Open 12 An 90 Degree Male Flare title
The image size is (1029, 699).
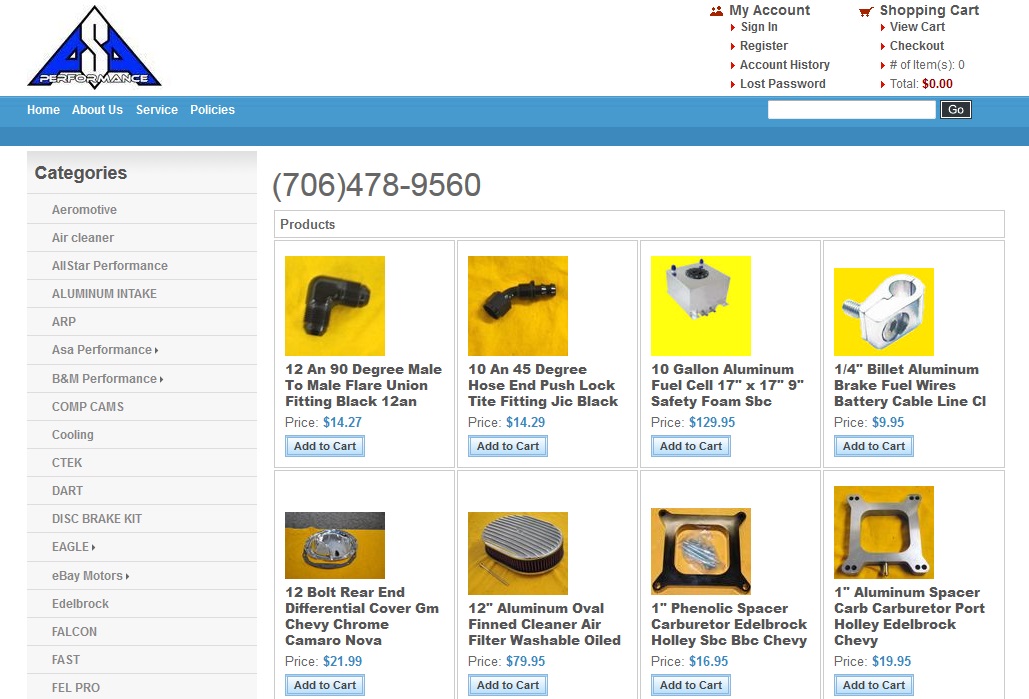point(364,385)
